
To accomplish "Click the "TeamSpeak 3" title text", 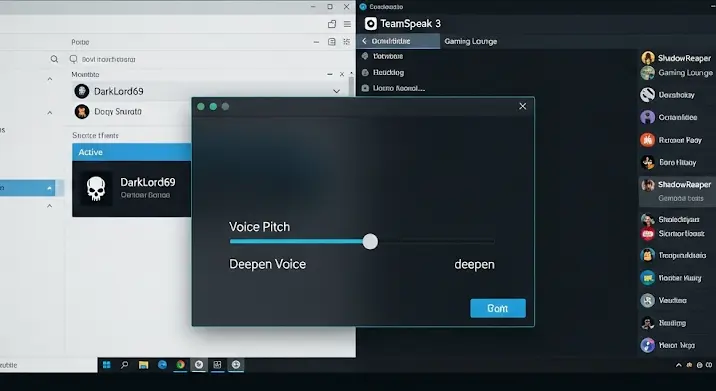I will (411, 24).
